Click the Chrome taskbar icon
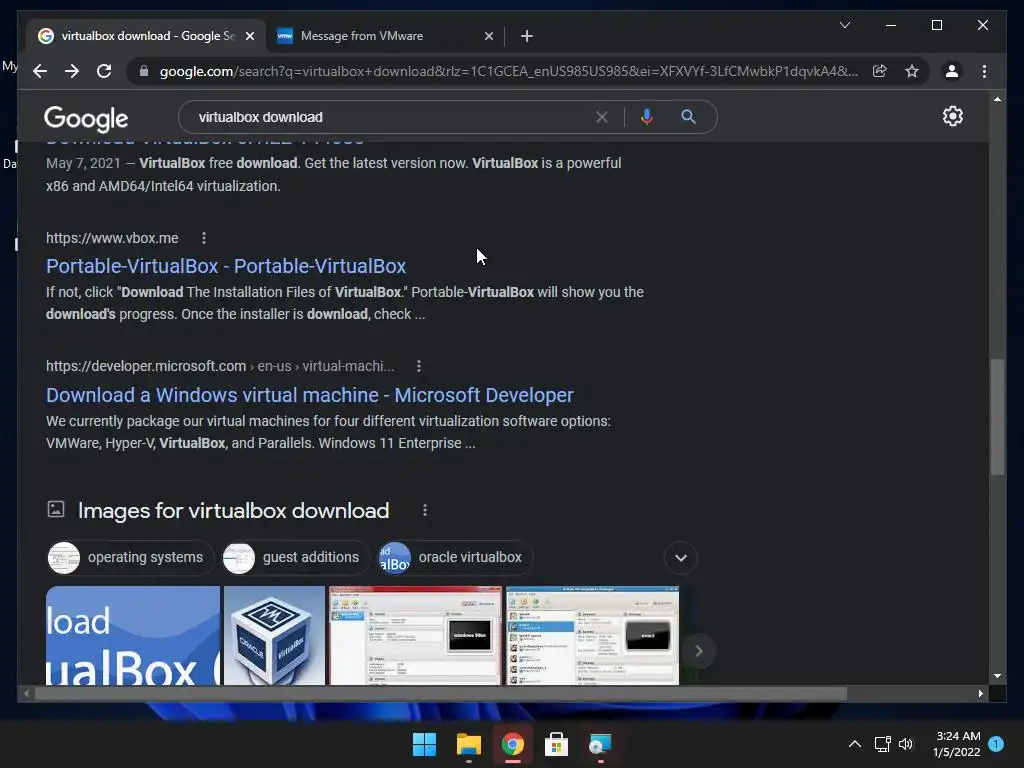The width and height of the screenshot is (1024, 768). click(513, 744)
